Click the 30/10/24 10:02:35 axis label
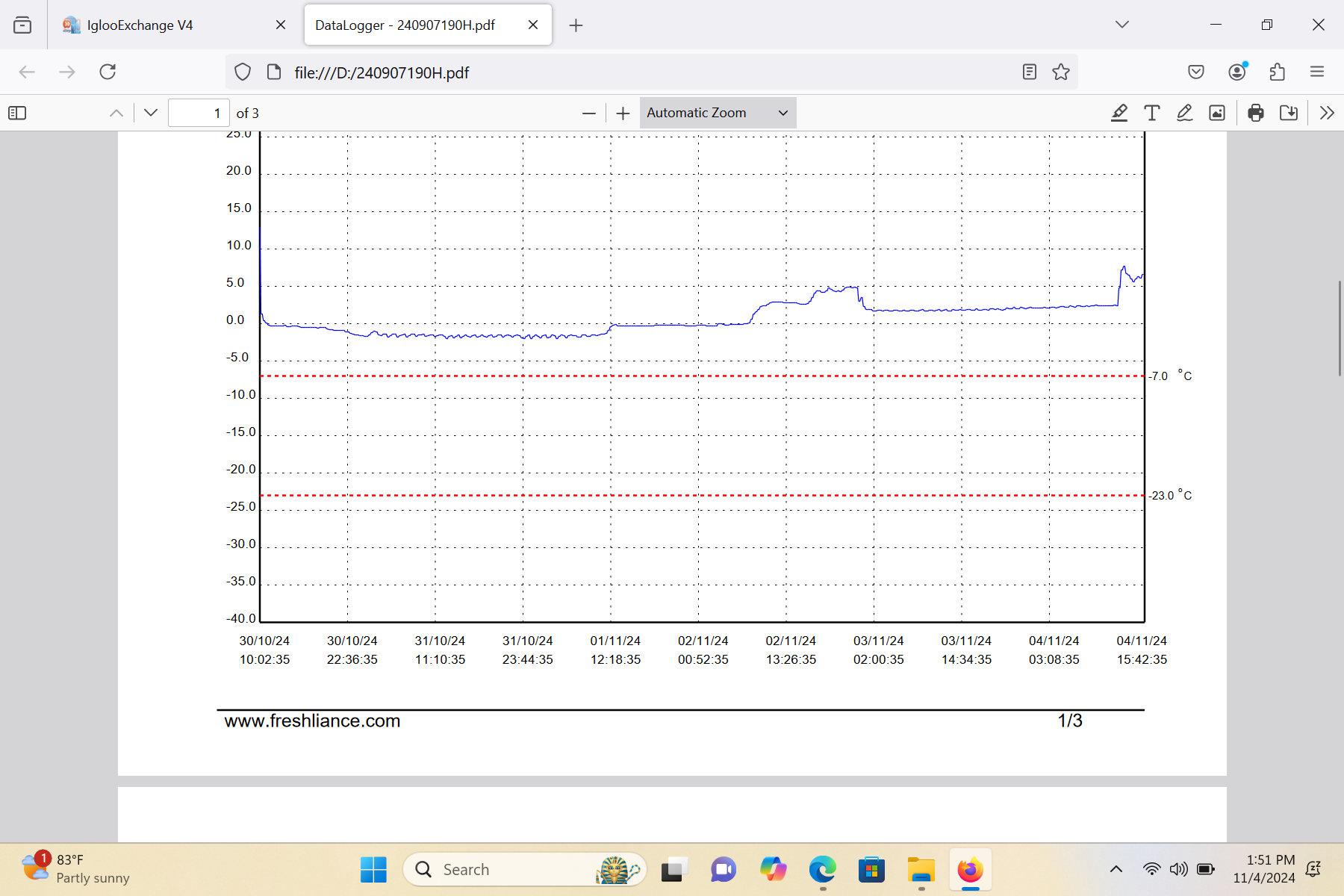This screenshot has width=1344, height=896. [264, 650]
